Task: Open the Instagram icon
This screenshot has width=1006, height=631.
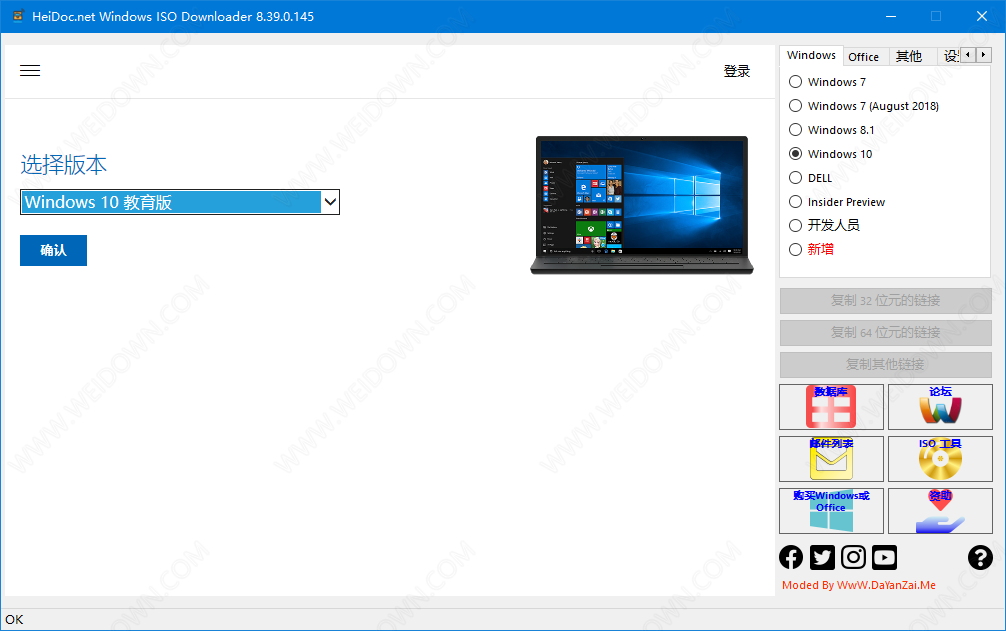Action: click(853, 557)
